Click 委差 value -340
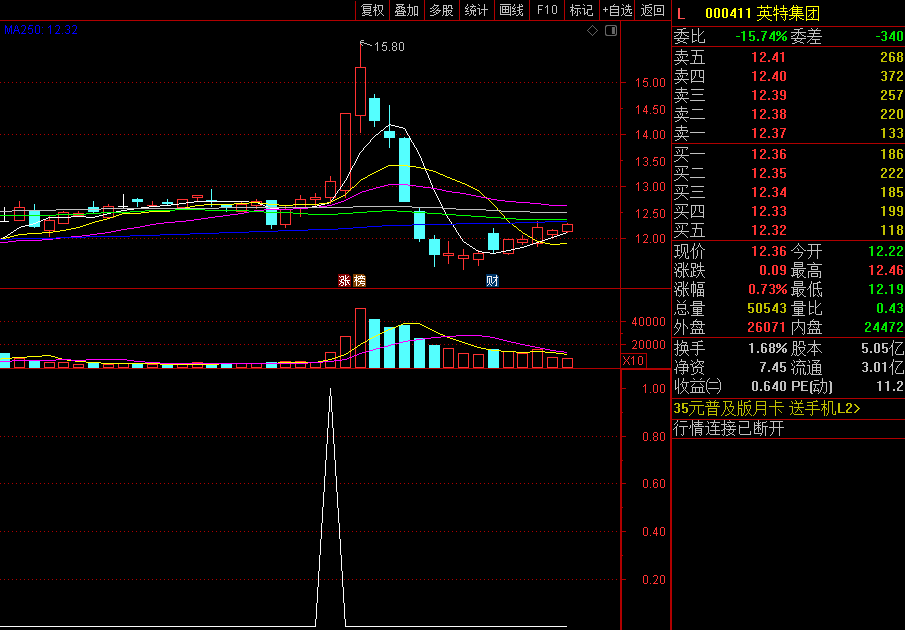Screen dimensions: 905x630 (x=889, y=36)
